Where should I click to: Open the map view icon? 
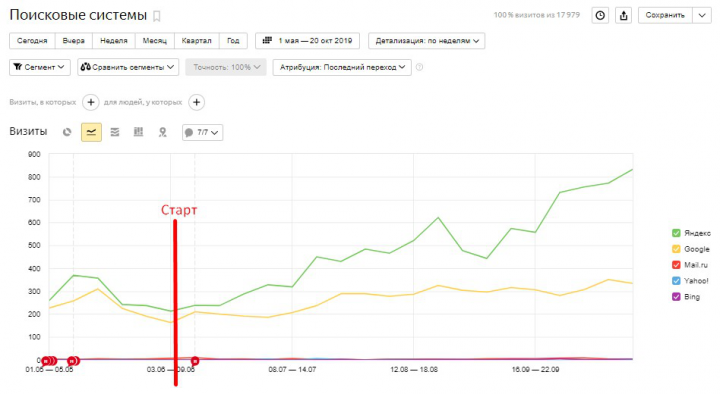click(163, 132)
